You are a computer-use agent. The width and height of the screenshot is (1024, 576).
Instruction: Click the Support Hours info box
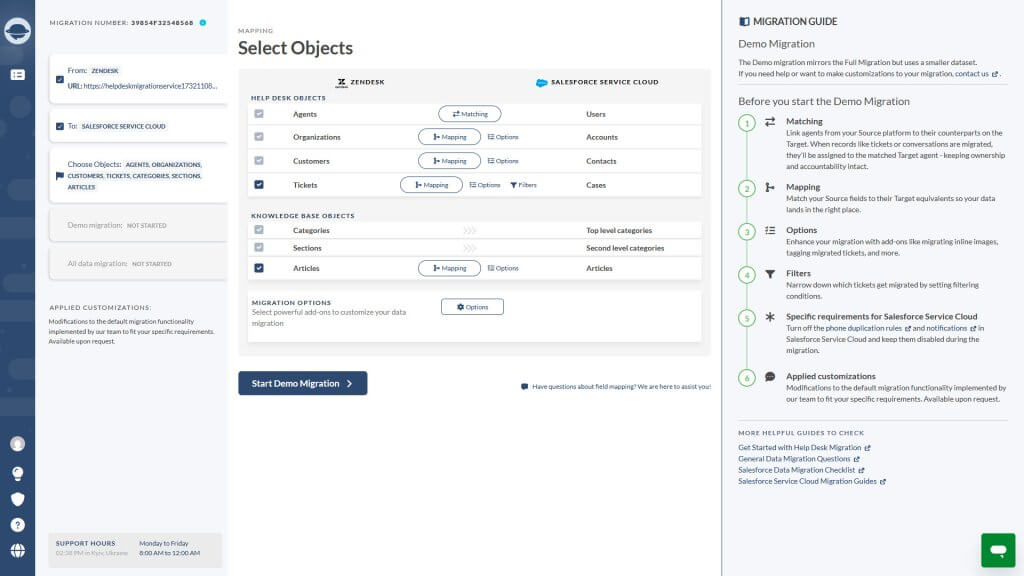[x=135, y=550]
